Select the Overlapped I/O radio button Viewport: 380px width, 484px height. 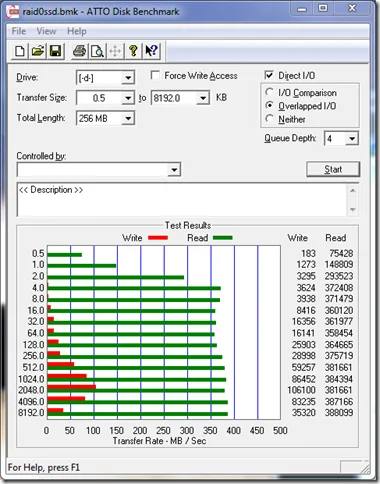pos(269,105)
